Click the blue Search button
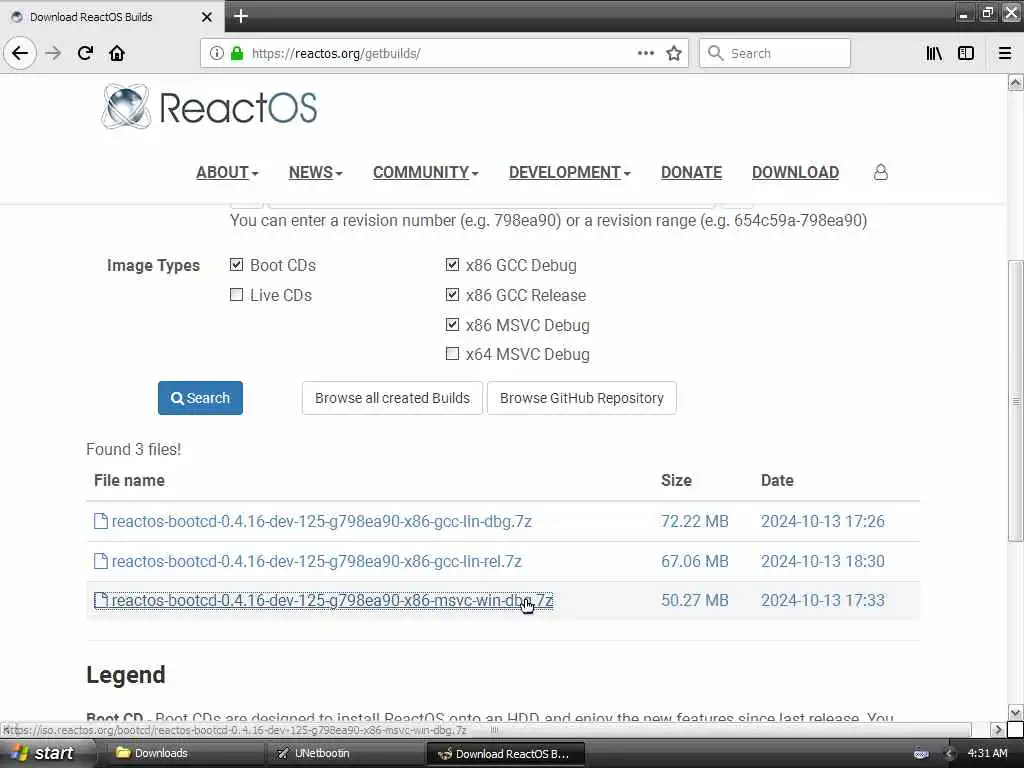 (x=200, y=398)
